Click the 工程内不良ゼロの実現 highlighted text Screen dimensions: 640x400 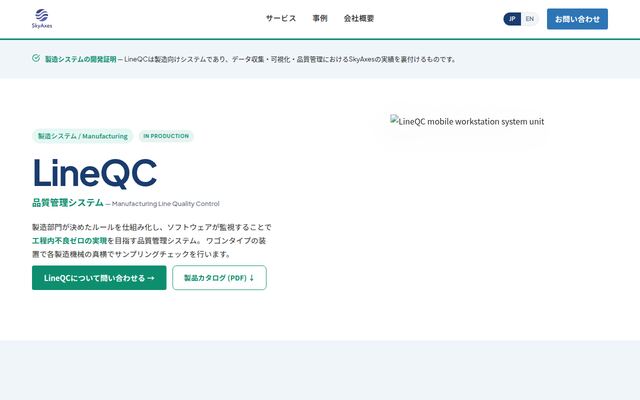tap(69, 241)
